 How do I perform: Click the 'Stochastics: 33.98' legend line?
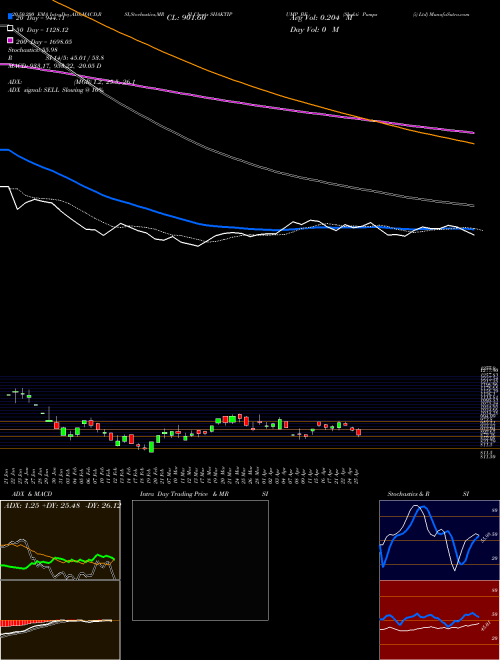(x=33, y=50)
